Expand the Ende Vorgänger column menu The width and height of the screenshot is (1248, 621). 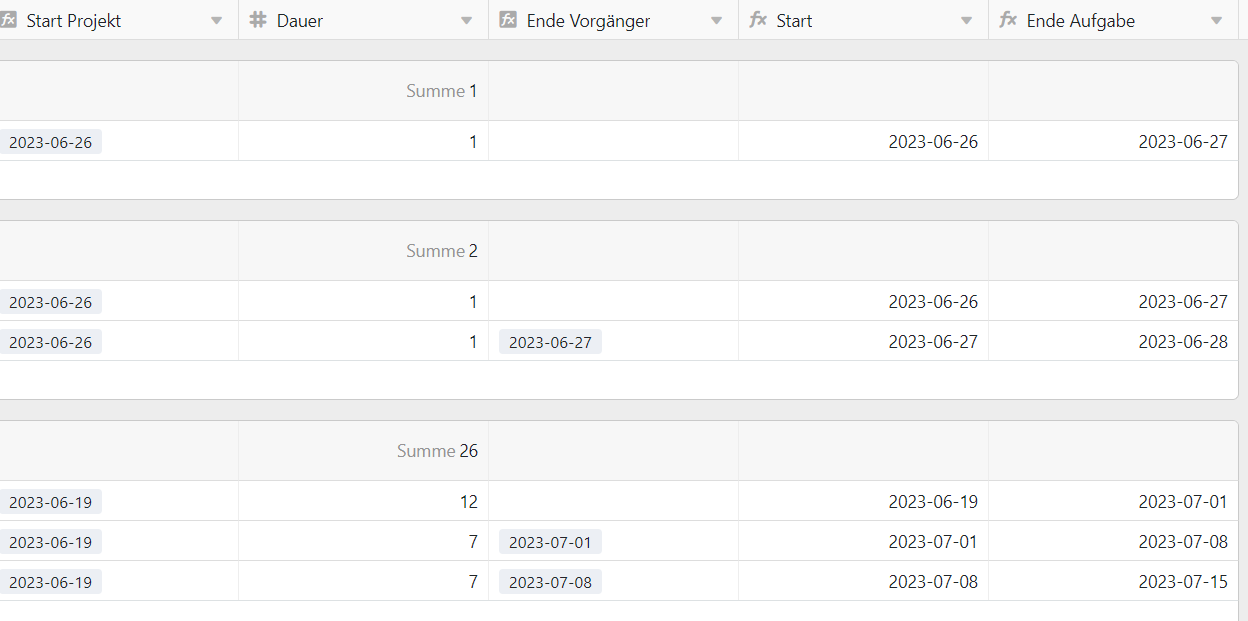pos(717,21)
